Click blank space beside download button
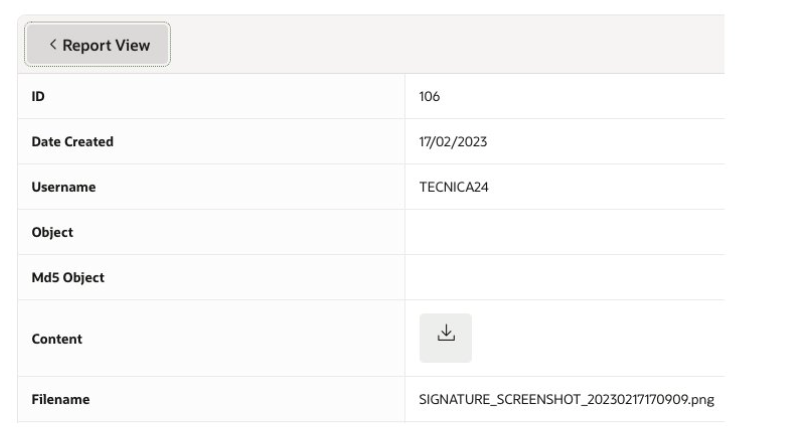This screenshot has width=791, height=433. click(x=600, y=338)
